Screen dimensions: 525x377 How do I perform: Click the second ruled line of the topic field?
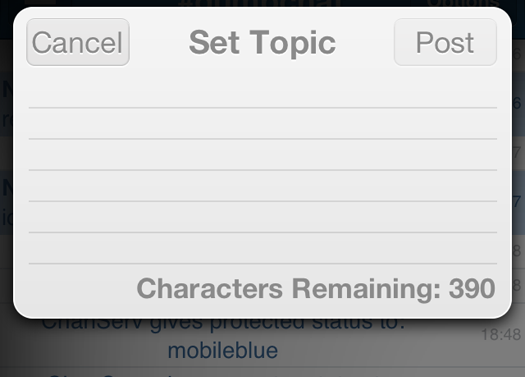click(x=263, y=123)
